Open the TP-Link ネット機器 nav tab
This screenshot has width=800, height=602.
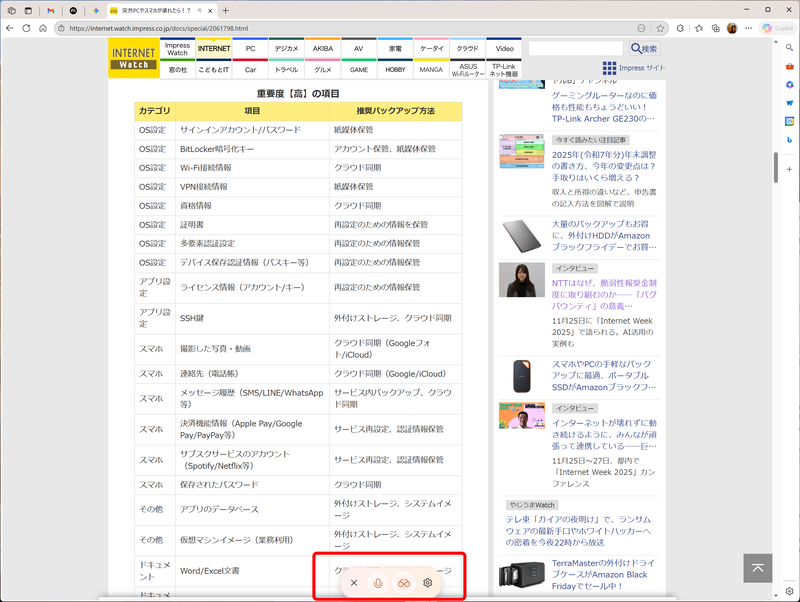click(x=504, y=69)
